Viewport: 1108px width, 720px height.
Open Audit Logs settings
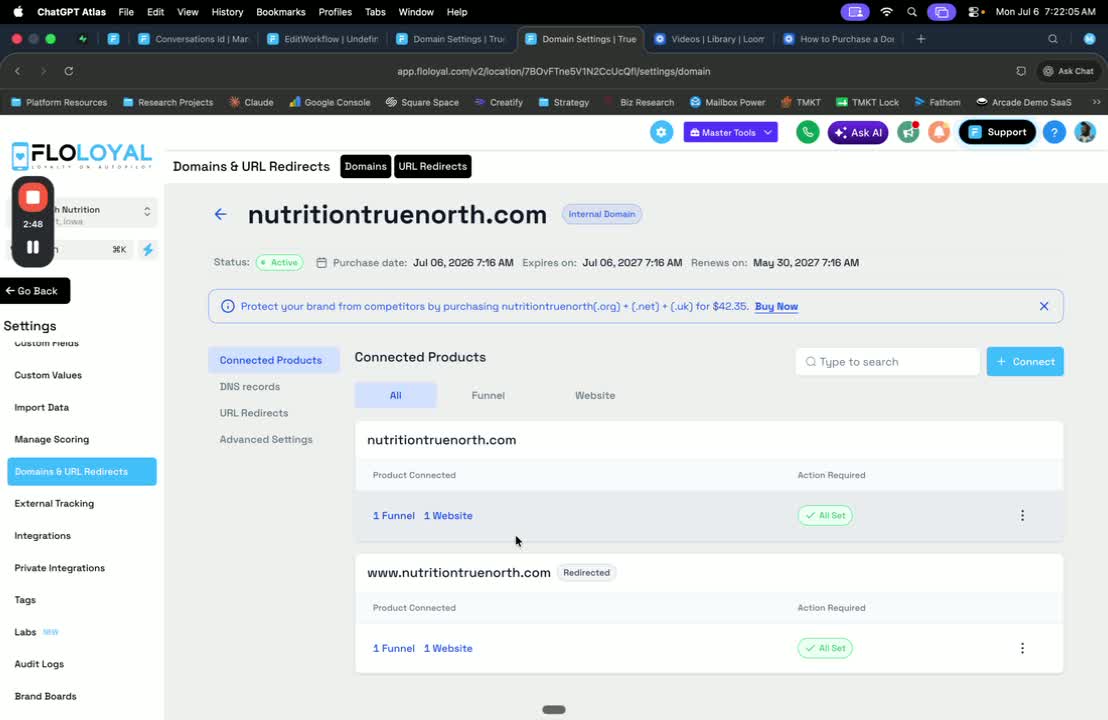[x=39, y=663]
